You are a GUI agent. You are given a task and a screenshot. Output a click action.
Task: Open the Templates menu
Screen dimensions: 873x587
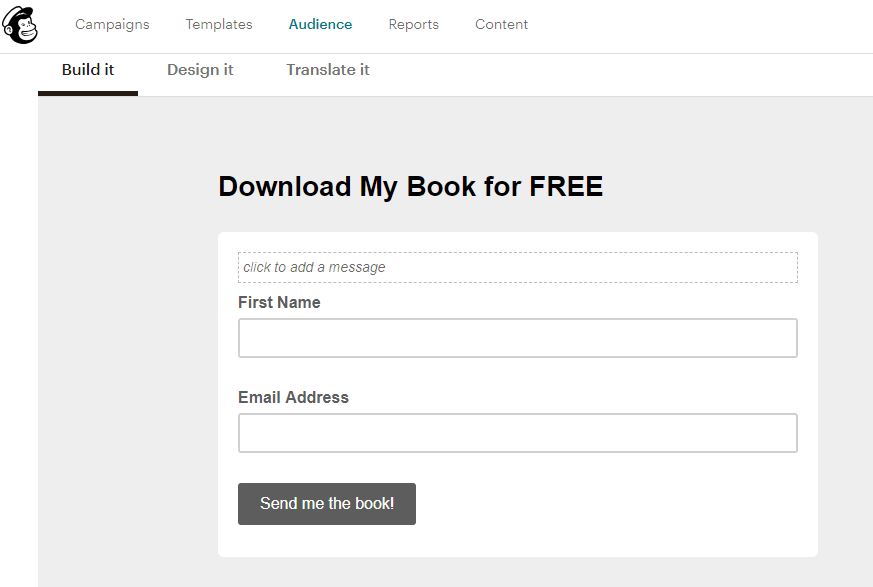tap(219, 25)
